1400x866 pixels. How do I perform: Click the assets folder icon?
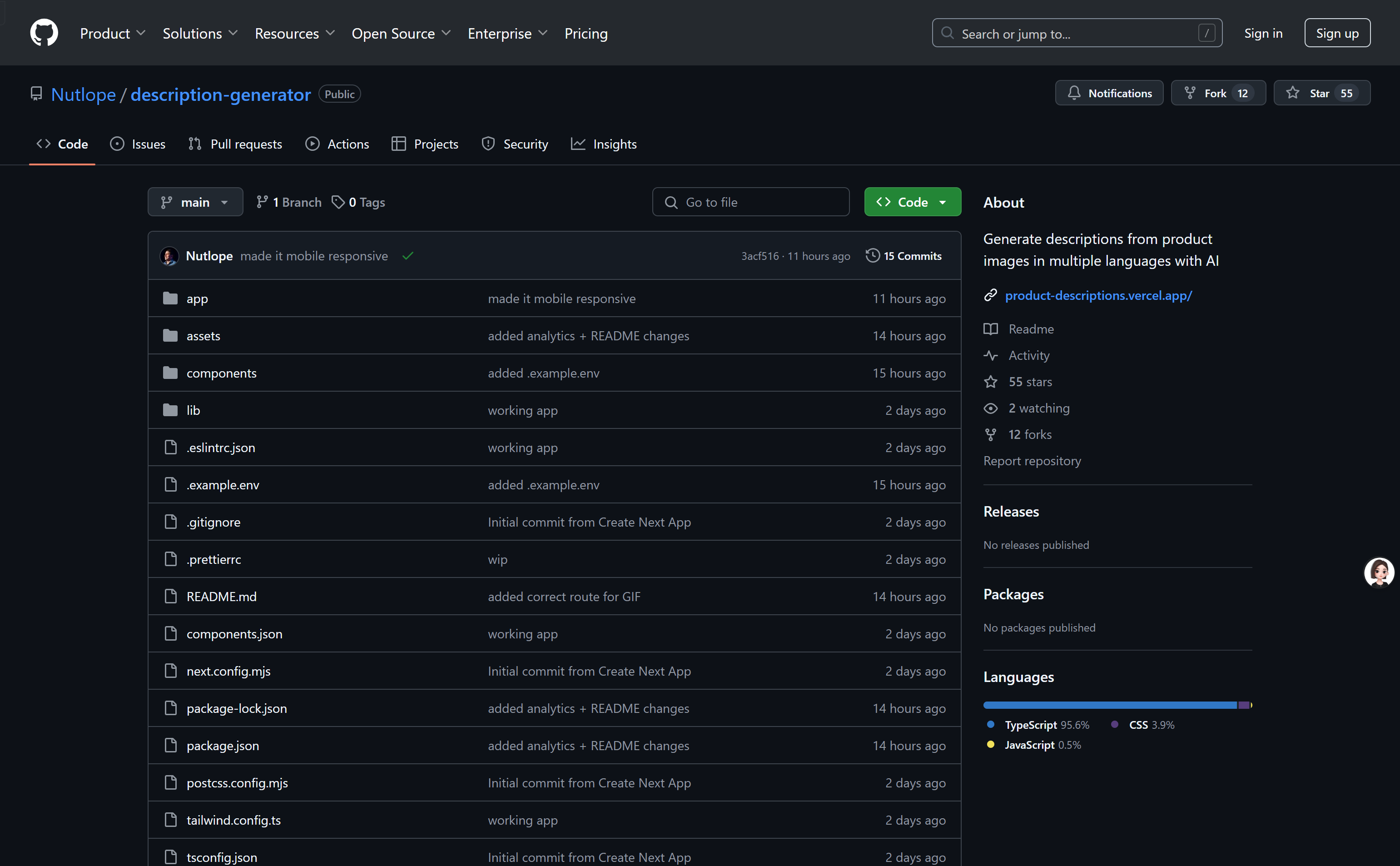[170, 335]
